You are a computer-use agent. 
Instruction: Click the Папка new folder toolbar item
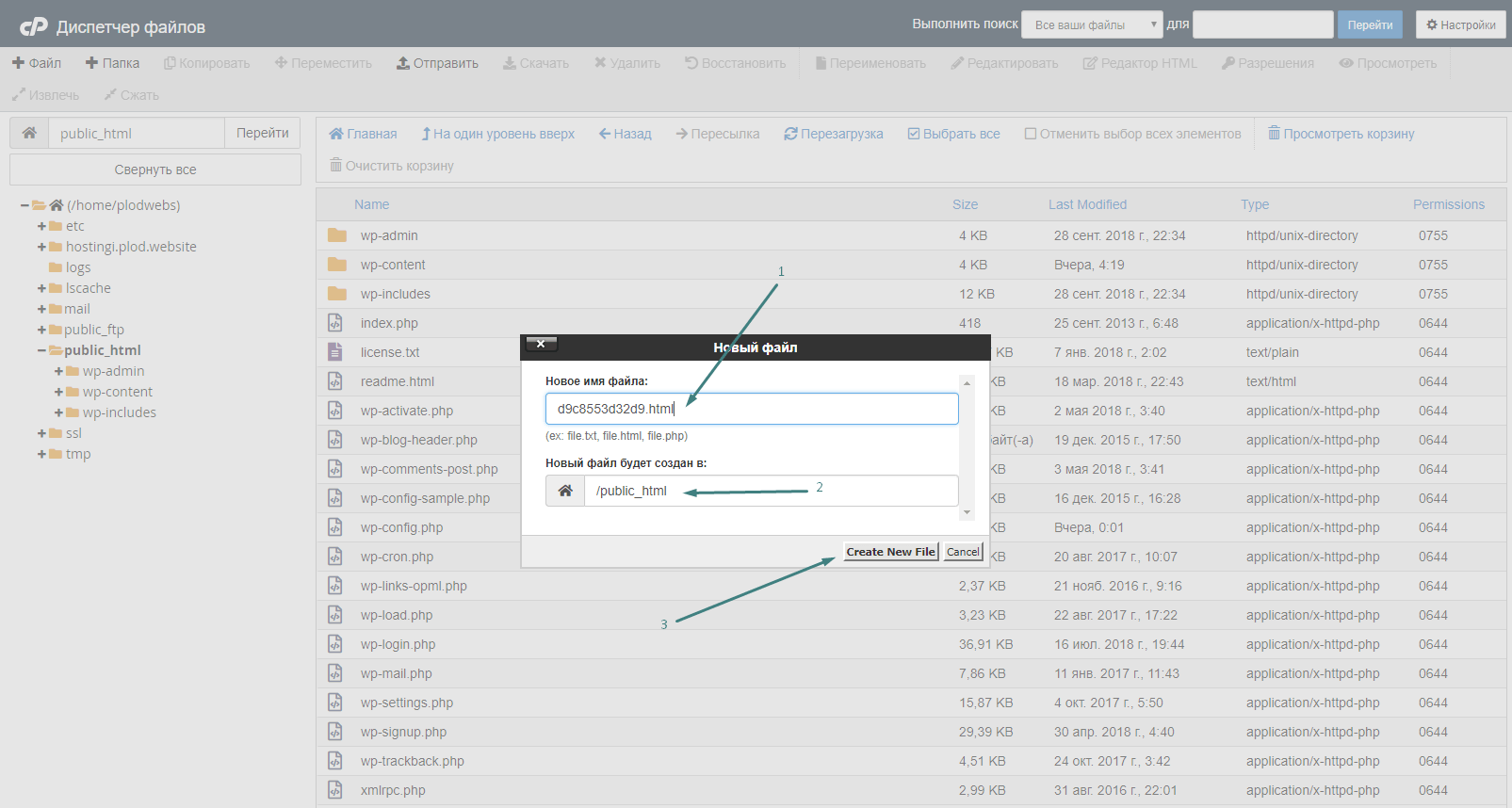pyautogui.click(x=112, y=63)
